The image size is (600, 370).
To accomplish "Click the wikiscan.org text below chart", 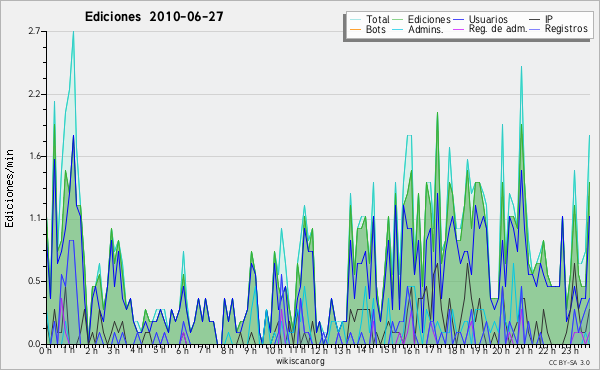I will point(300,361).
